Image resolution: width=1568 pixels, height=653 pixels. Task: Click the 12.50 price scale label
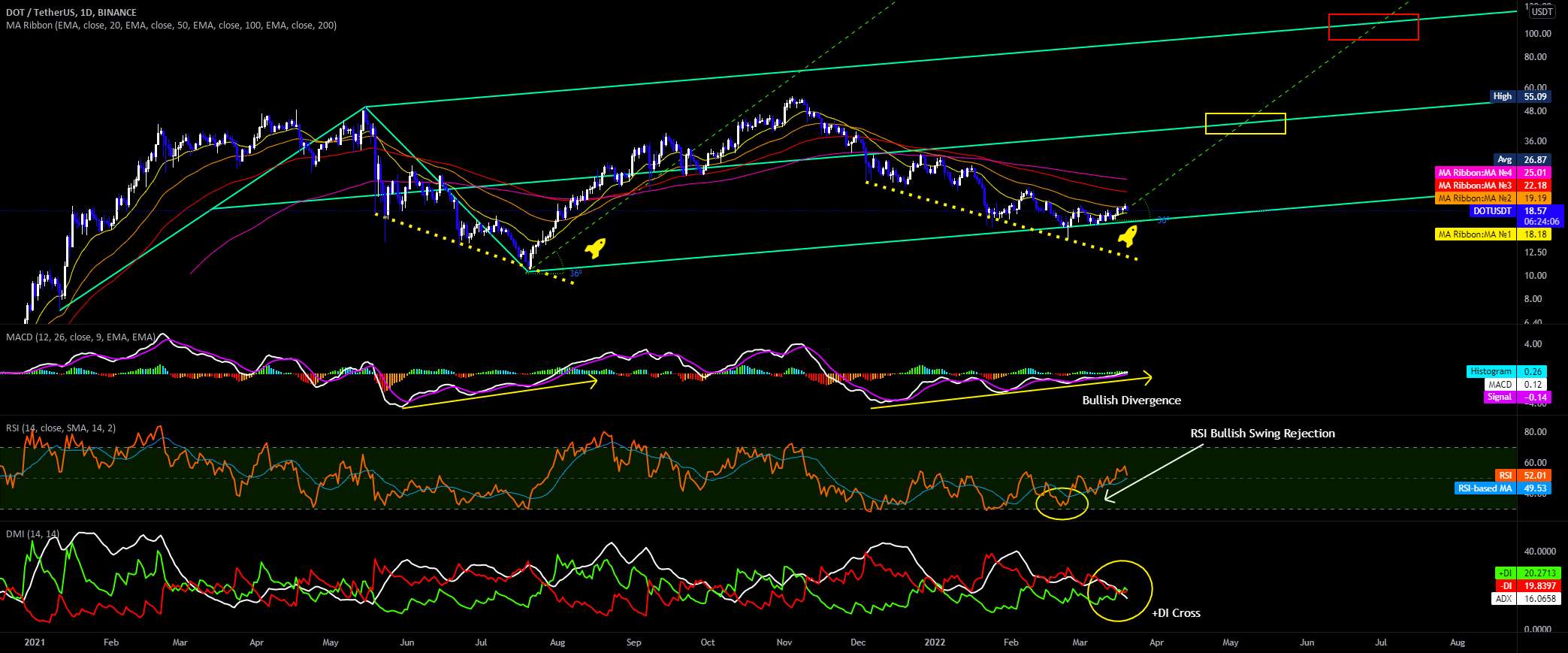click(x=1536, y=252)
